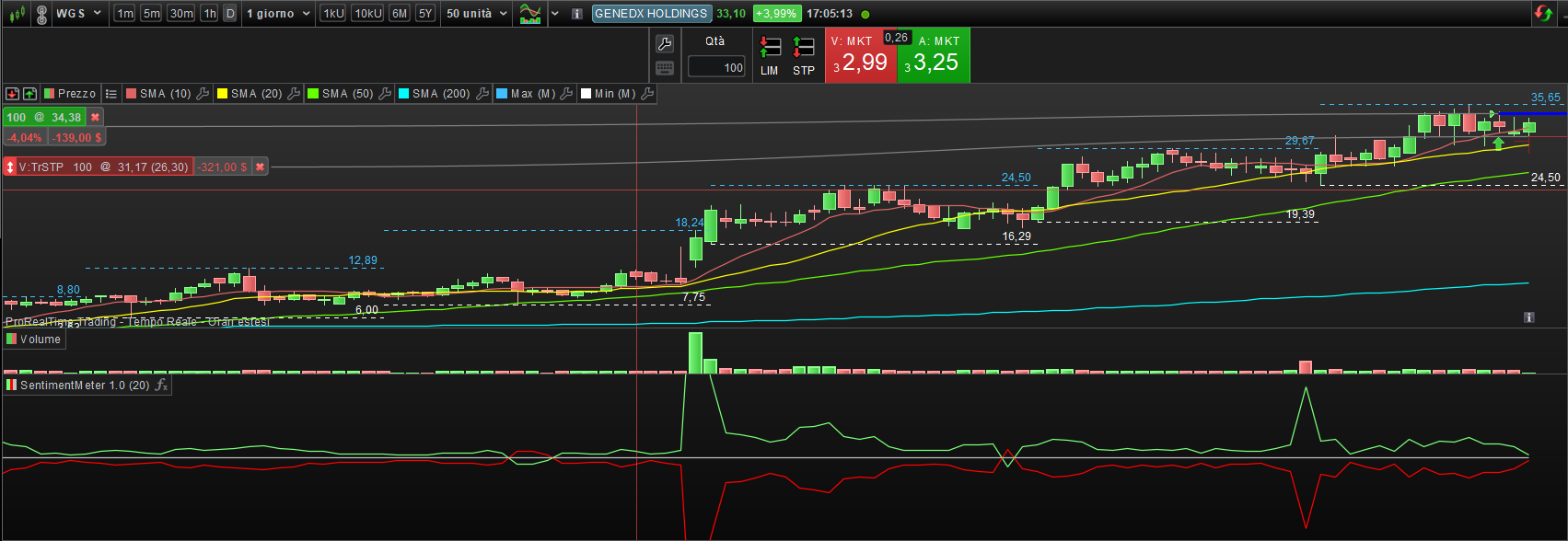Open the chart style candlestick icon

(17, 14)
